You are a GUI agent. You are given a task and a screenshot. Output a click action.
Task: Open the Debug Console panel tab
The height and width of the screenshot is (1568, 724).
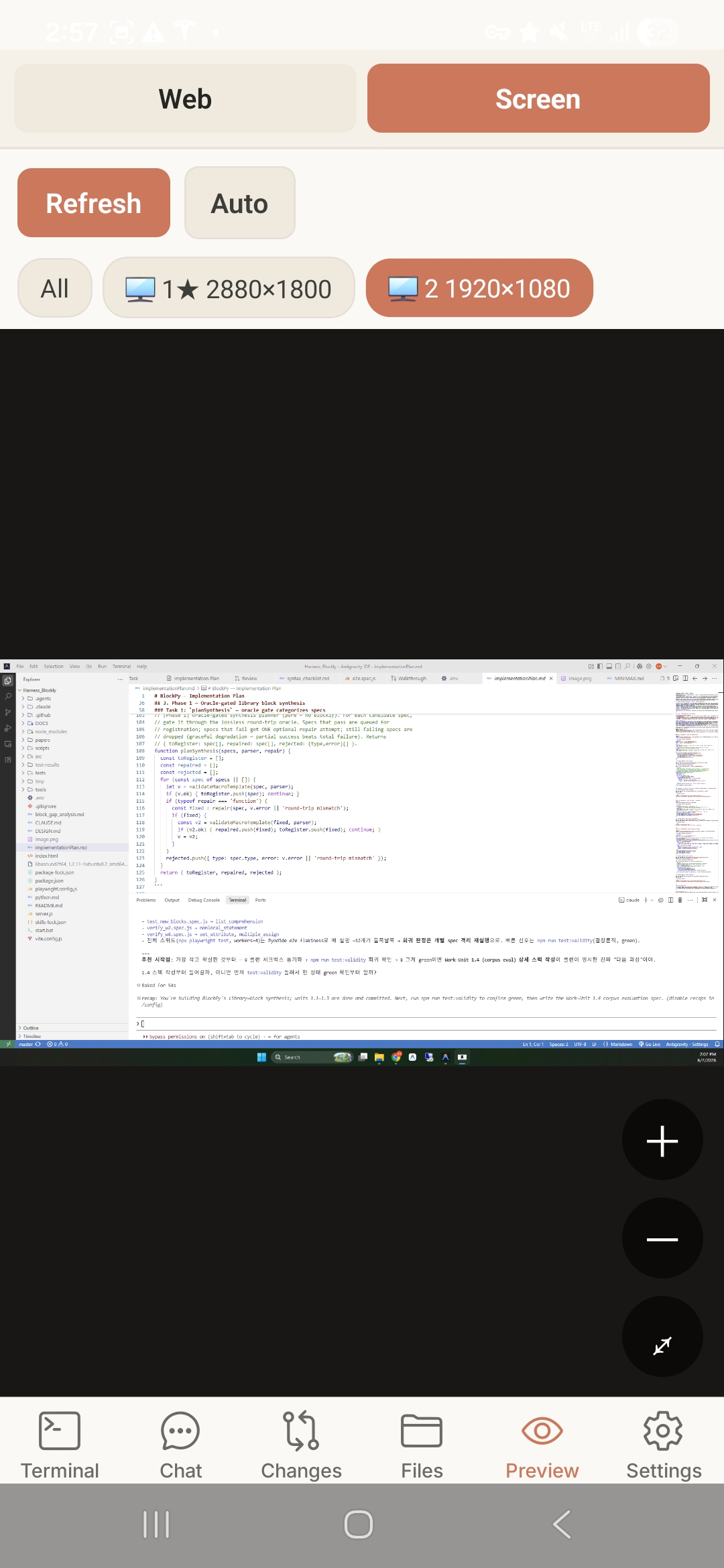(204, 900)
